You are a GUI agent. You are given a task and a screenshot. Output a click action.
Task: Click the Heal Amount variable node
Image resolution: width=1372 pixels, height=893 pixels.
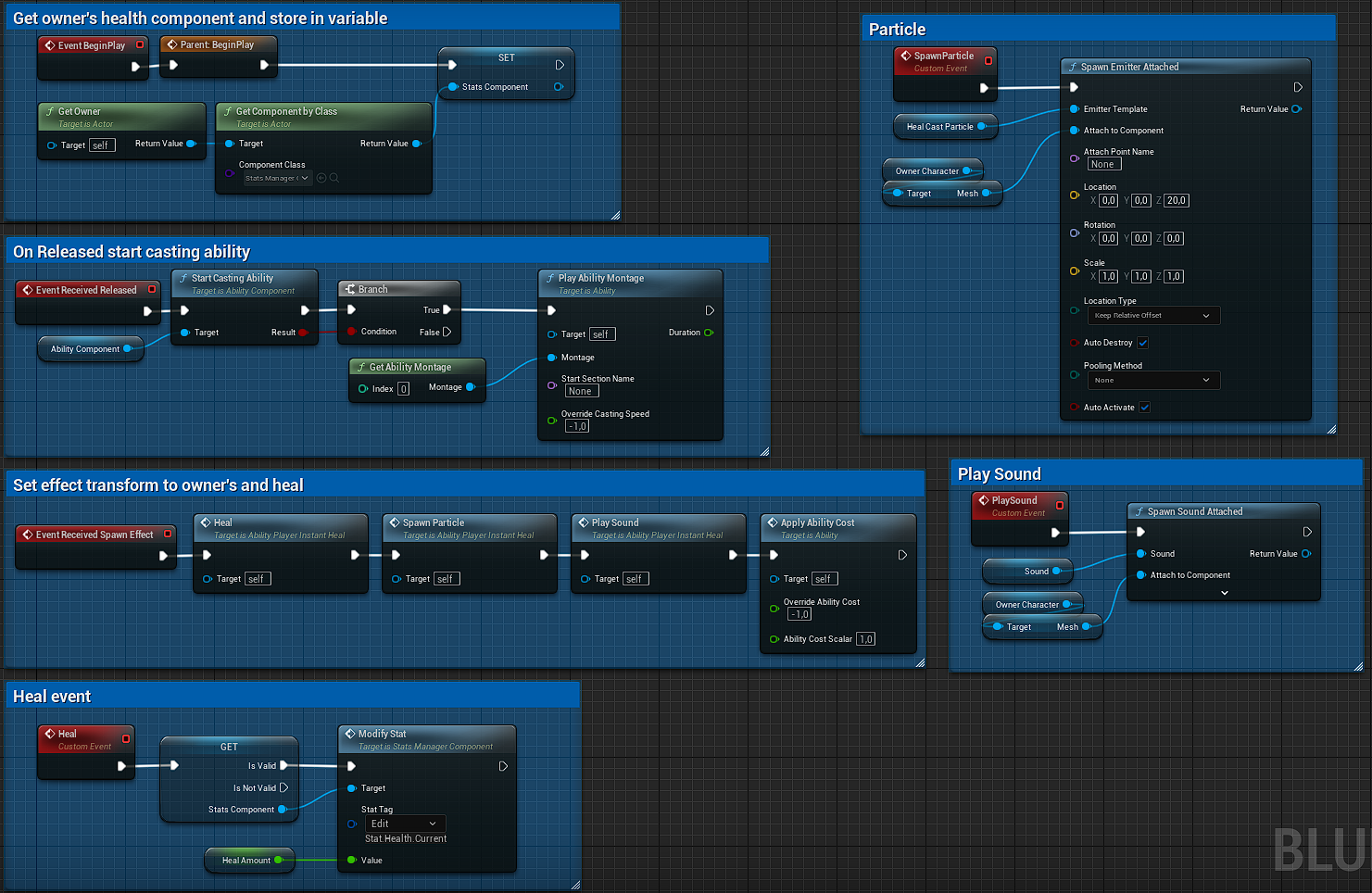(x=246, y=861)
